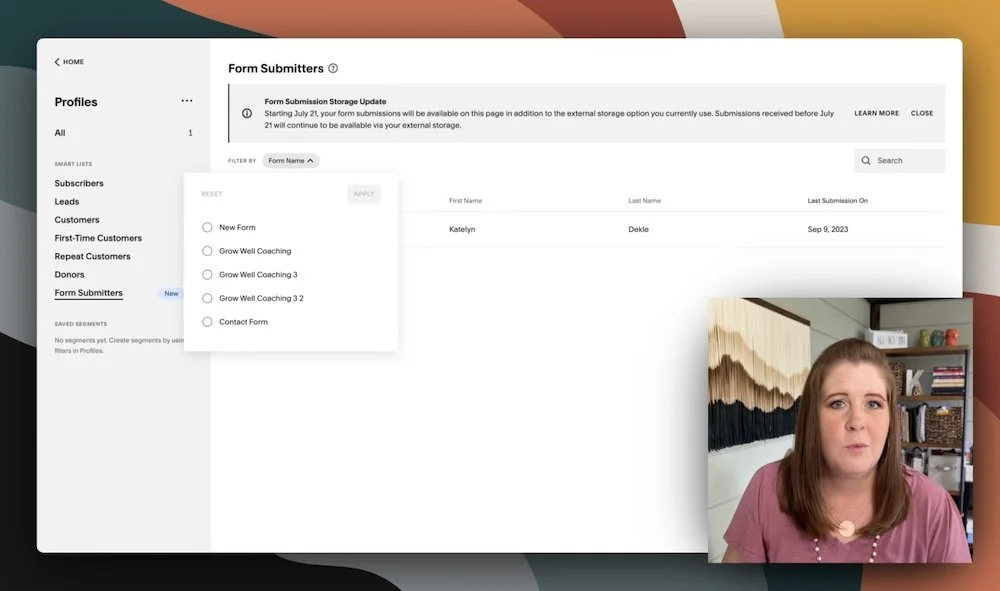This screenshot has width=1000, height=591.
Task: Sort by the Last Submission On column
Action: point(837,200)
